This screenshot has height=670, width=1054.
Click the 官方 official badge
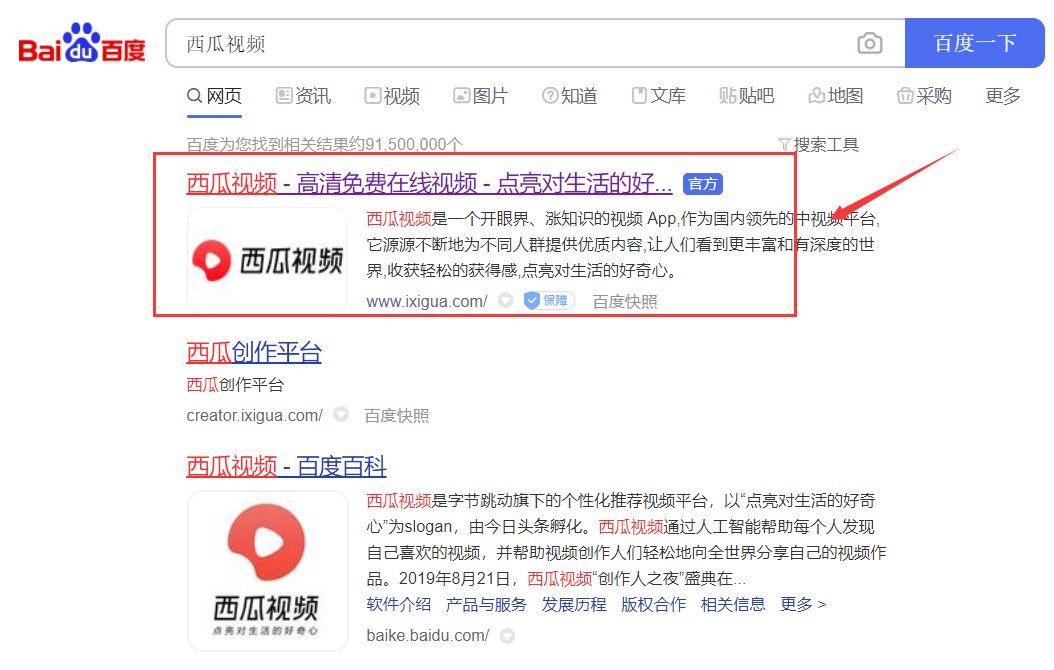pyautogui.click(x=703, y=183)
